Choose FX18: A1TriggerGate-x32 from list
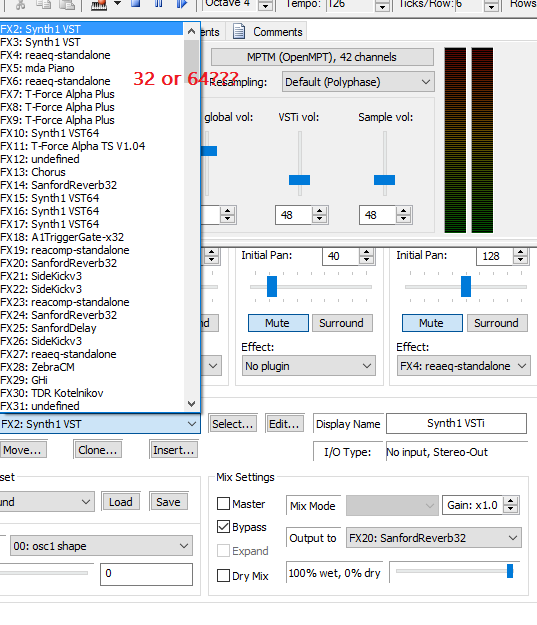This screenshot has height=625, width=537. [92, 237]
